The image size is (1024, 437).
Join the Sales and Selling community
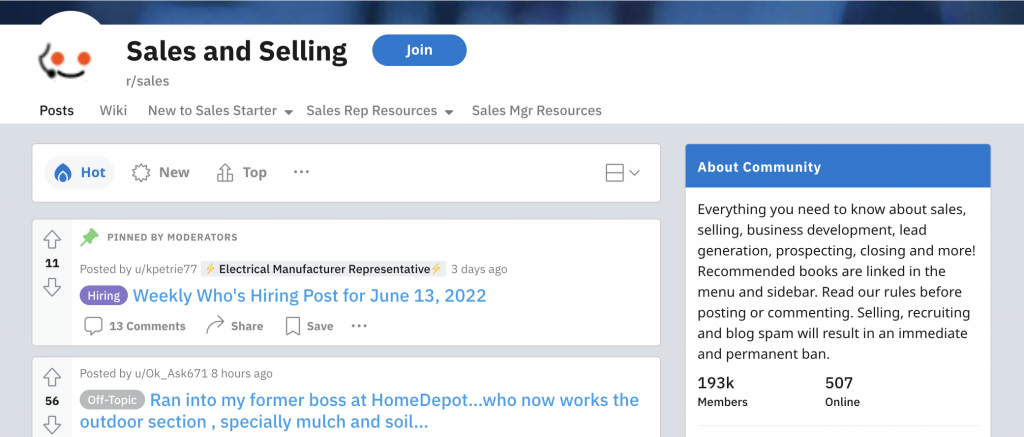point(419,50)
